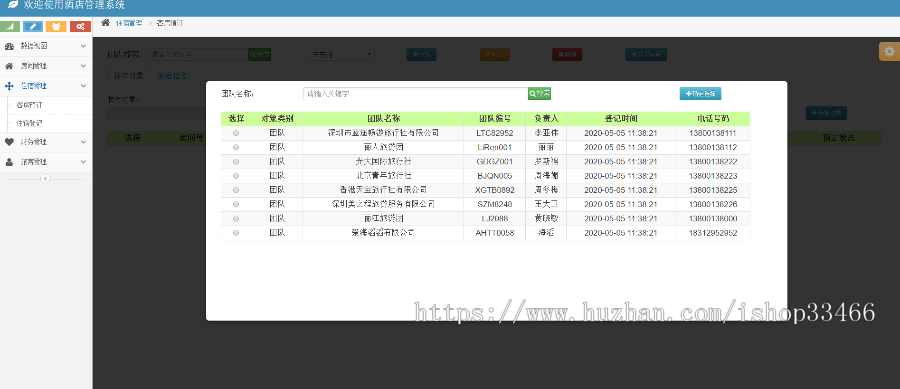Select the radio button for team BJQN005
900x389 pixels.
pos(236,176)
